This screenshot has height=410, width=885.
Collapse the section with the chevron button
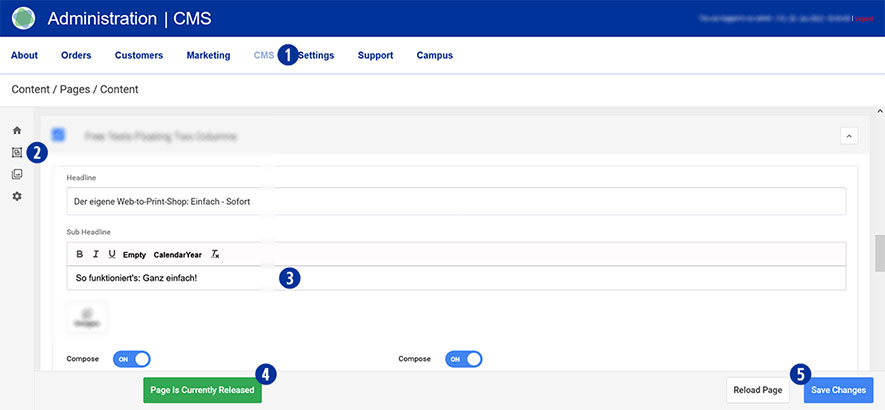coord(846,135)
